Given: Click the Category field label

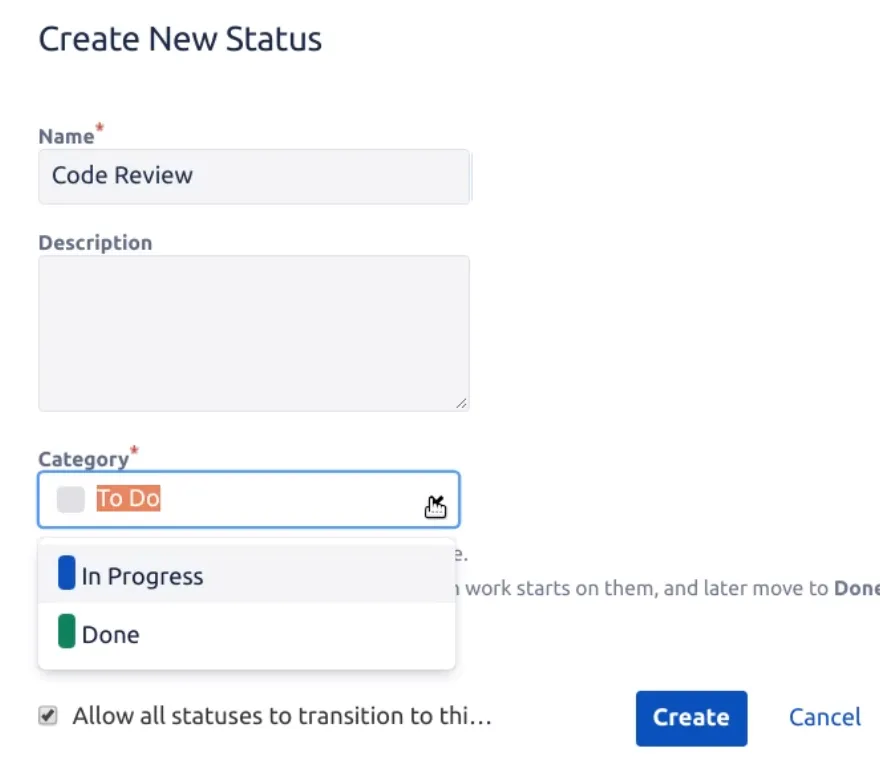Looking at the screenshot, I should point(84,459).
